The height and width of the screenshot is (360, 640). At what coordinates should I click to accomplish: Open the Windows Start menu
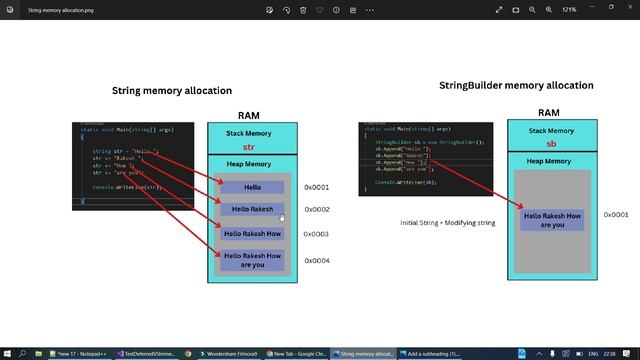[7, 353]
